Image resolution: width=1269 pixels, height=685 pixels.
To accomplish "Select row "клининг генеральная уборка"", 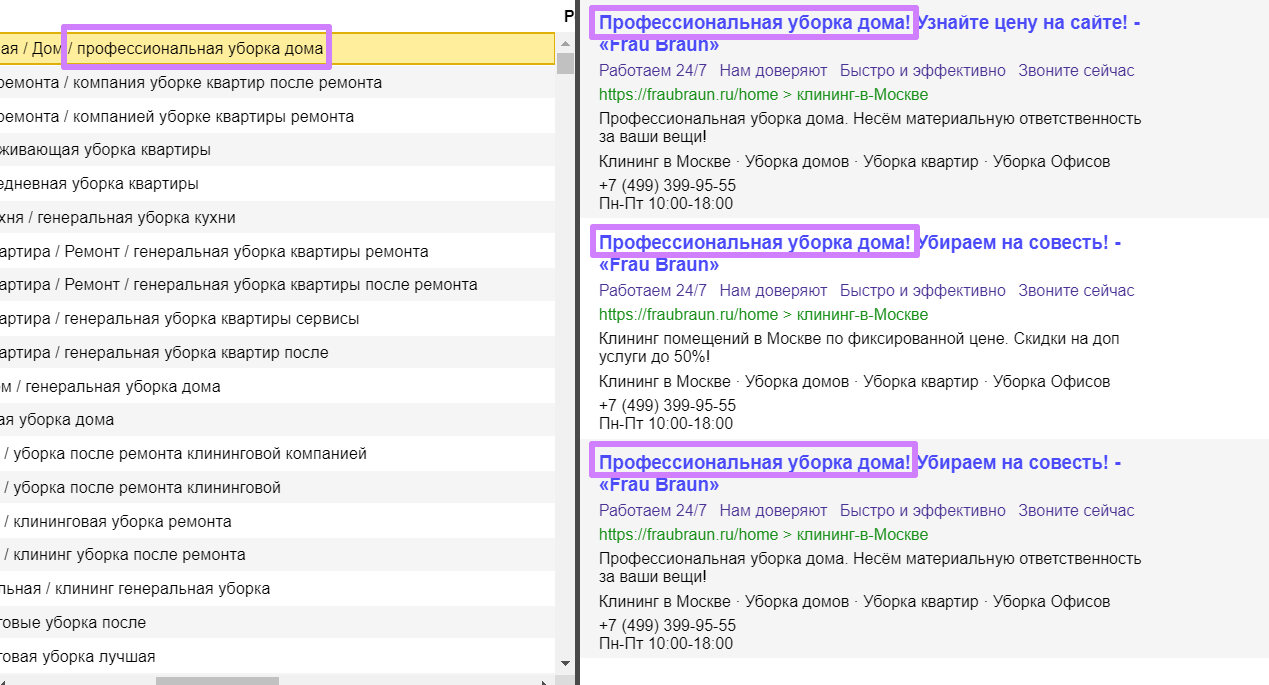I will (277, 588).
